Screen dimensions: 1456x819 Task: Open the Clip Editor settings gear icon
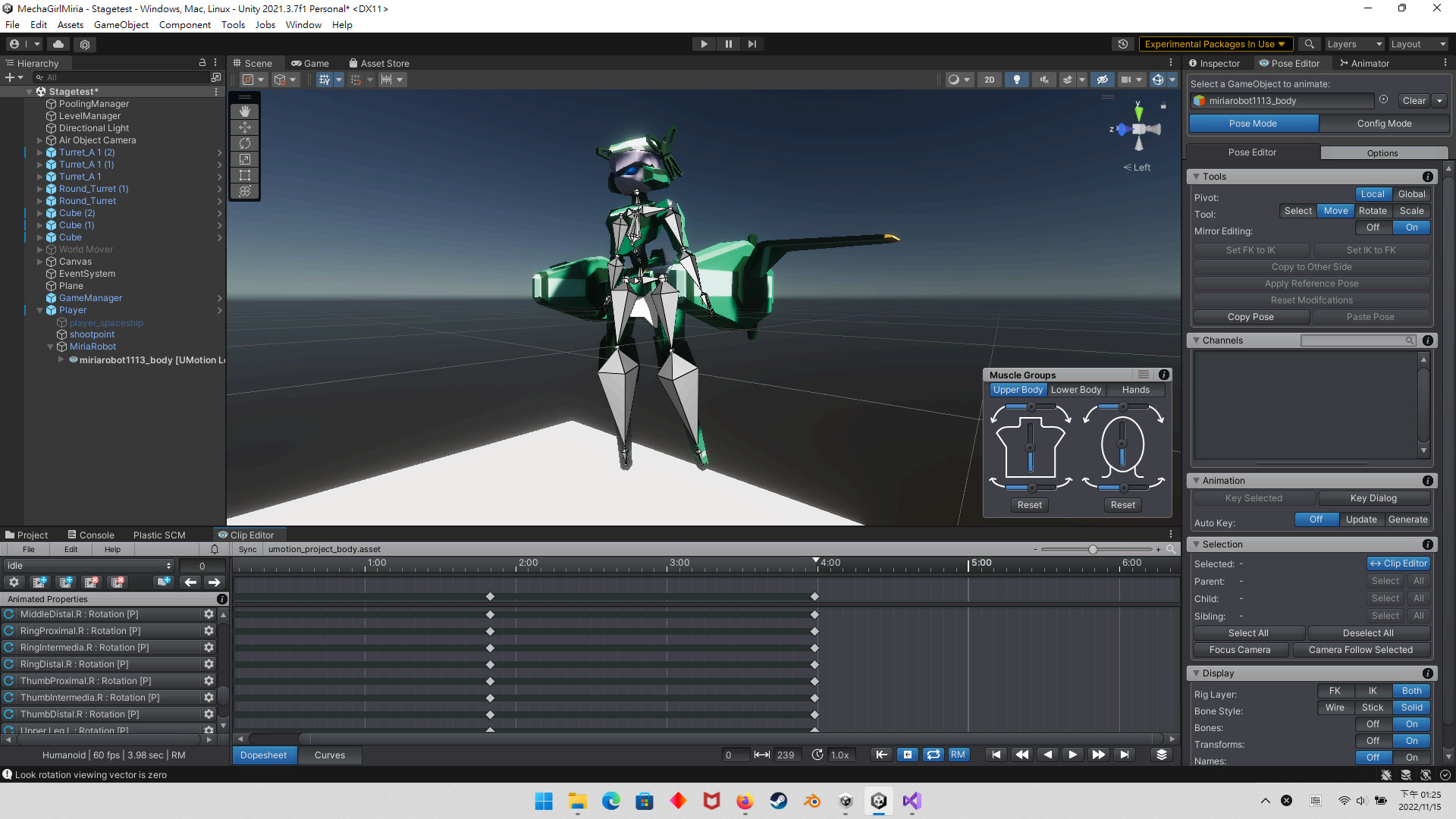14,582
